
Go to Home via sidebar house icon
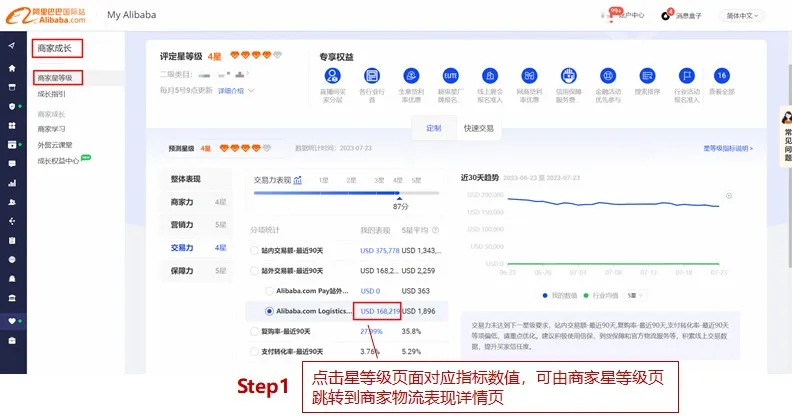click(x=12, y=68)
